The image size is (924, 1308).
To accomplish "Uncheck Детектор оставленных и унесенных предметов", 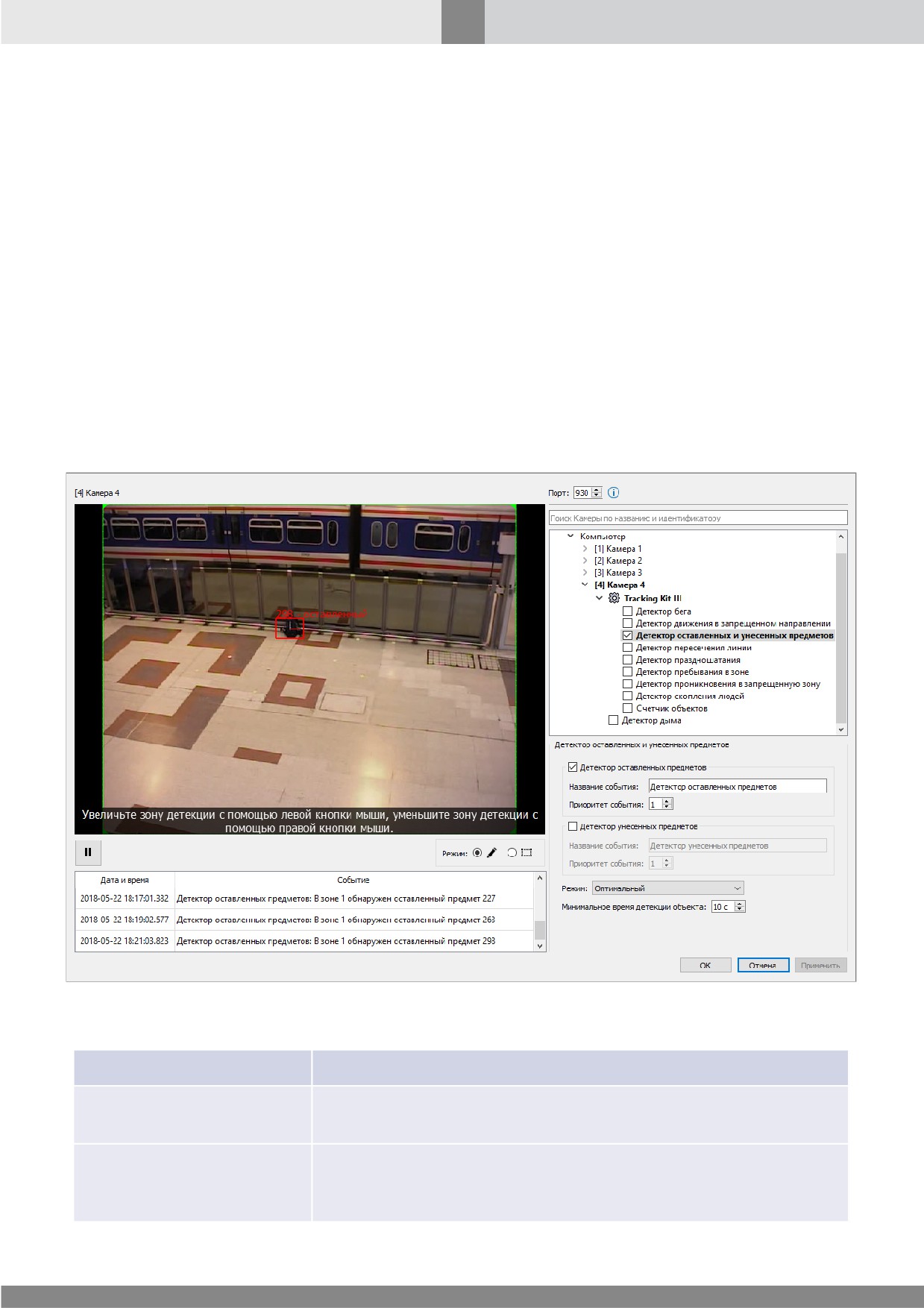I will point(627,635).
